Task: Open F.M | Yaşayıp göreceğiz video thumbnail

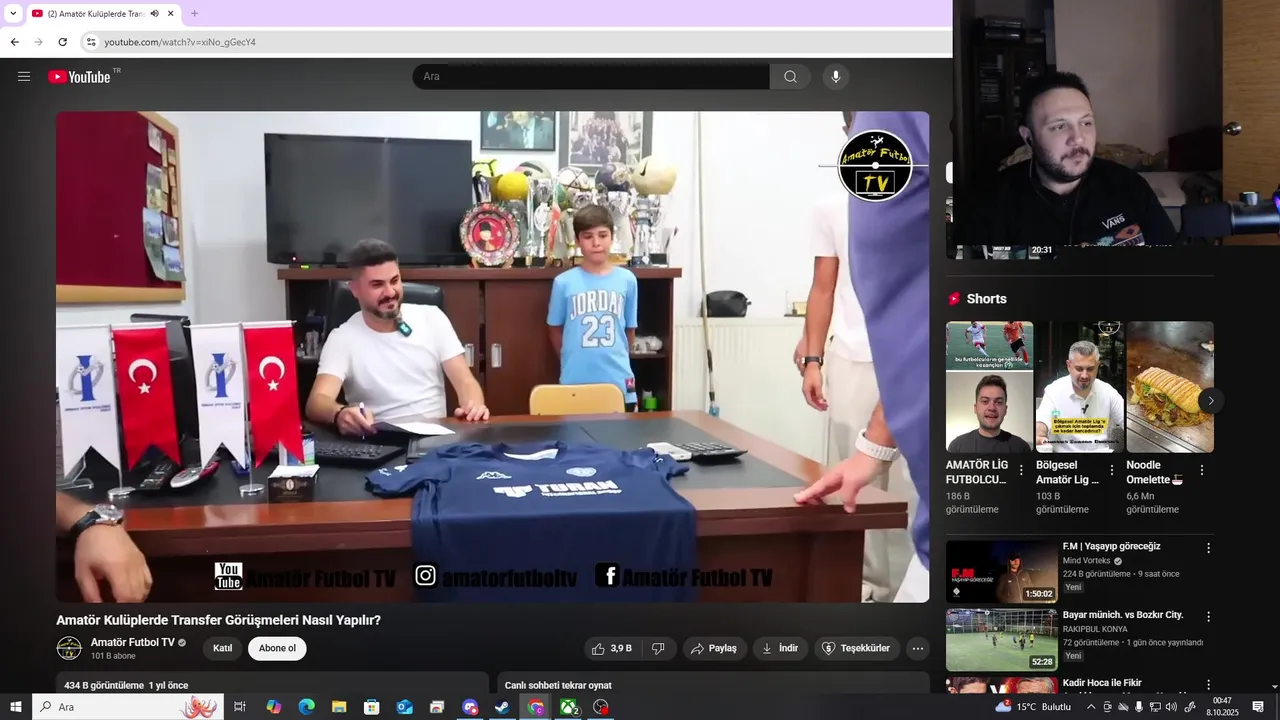Action: 1001,572
